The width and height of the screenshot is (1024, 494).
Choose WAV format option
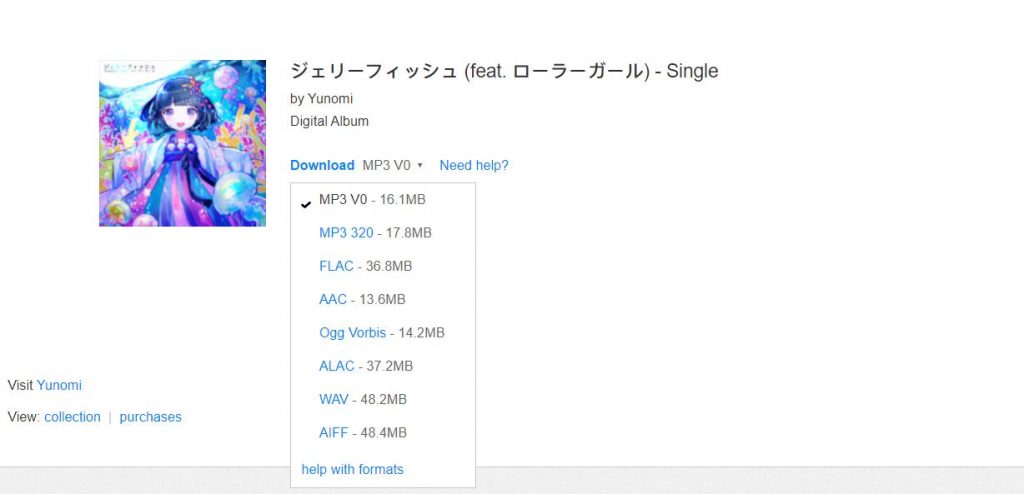(x=333, y=399)
